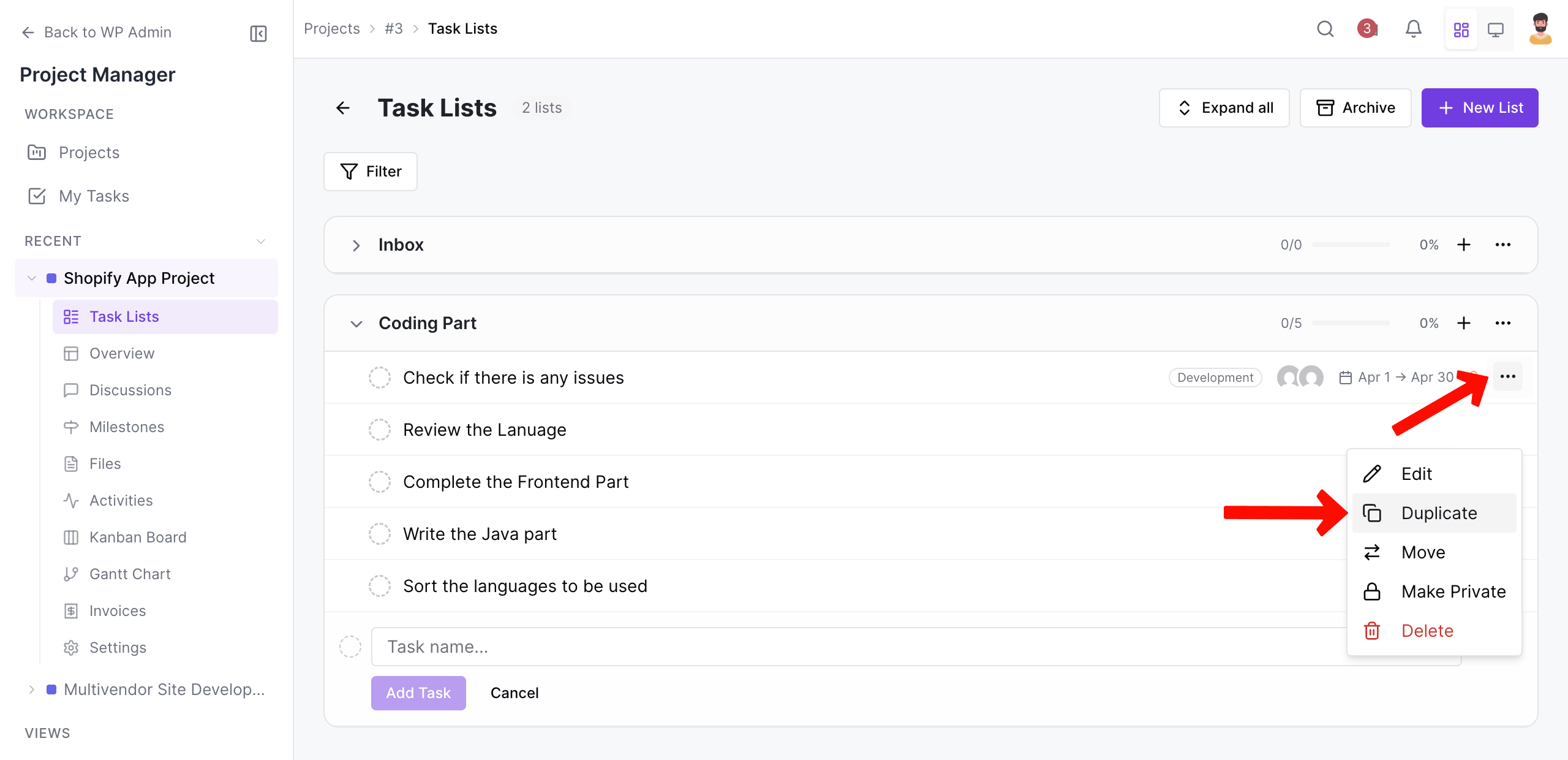Image resolution: width=1568 pixels, height=760 pixels.
Task: Select the Gantt Chart view
Action: [x=130, y=574]
